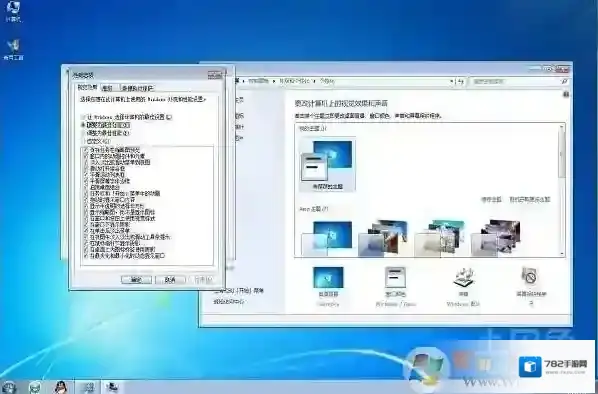Image resolution: width=598 pixels, height=394 pixels.
Task: Toggle 'Show thumbnails instead of icons' checkbox
Action: (86, 212)
